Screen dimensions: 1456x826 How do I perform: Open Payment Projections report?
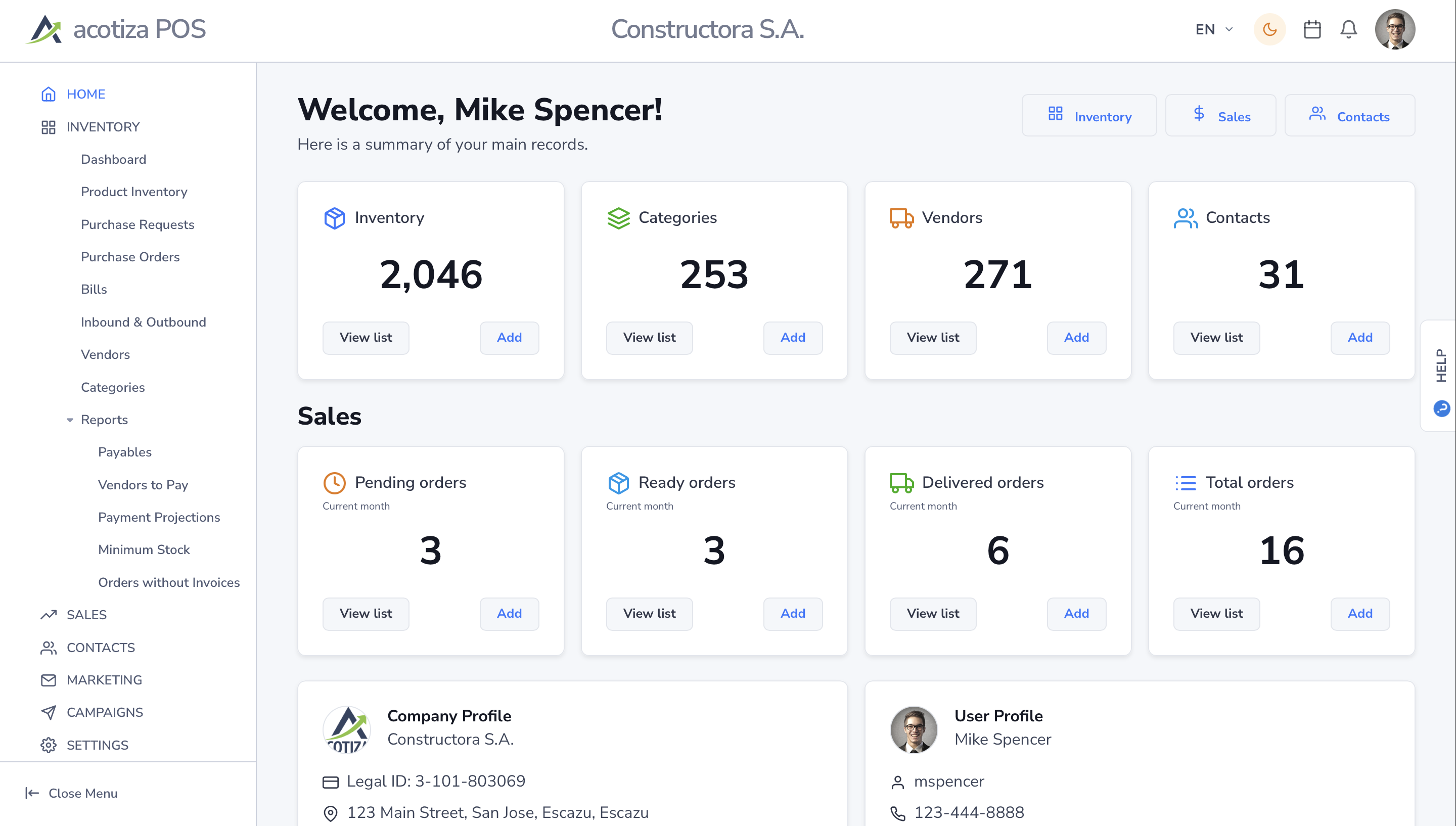[x=159, y=517]
